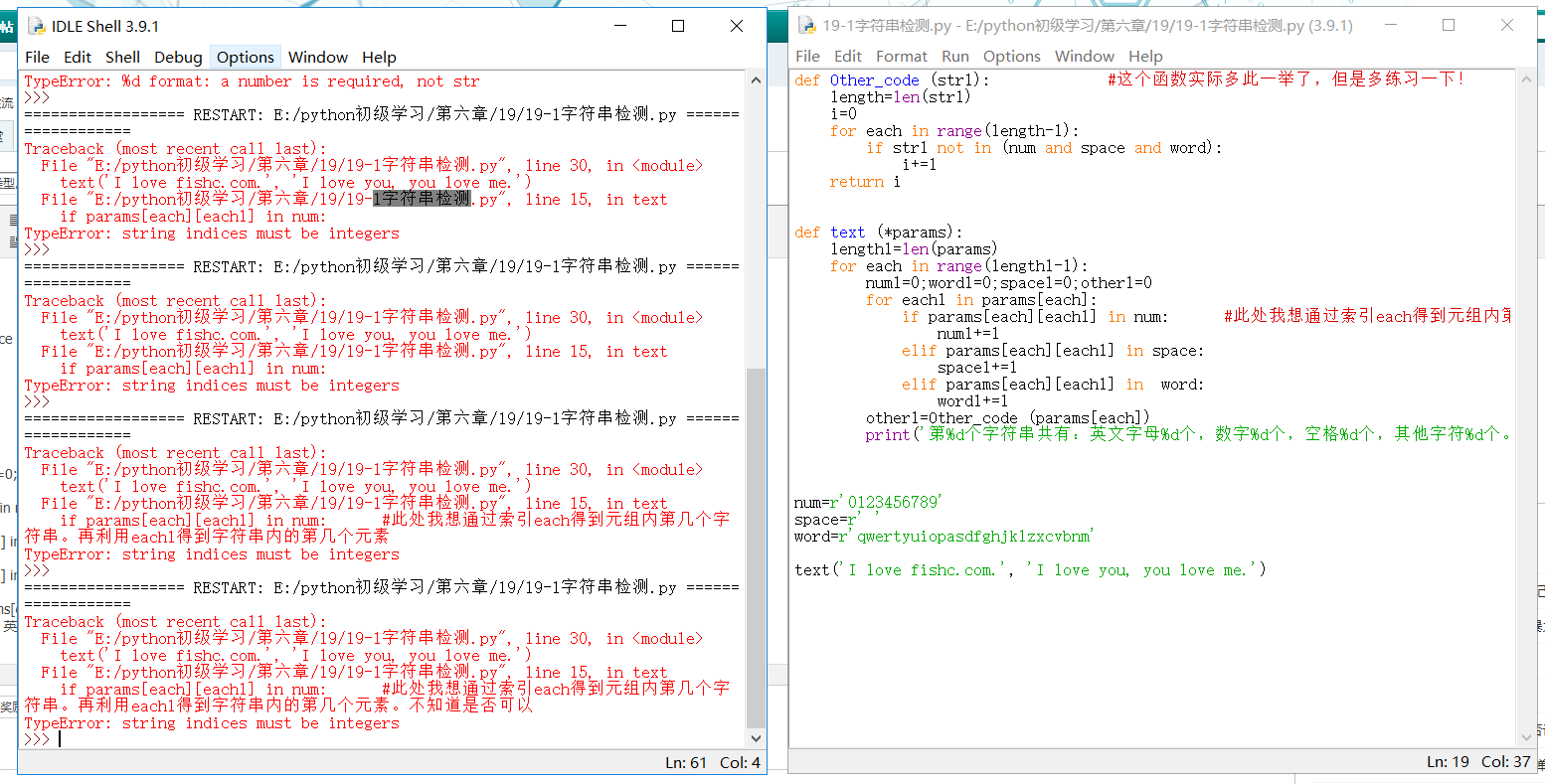Viewport: 1545px width, 784px height.
Task: Click the 'space1+=1' line in editor
Action: (976, 367)
